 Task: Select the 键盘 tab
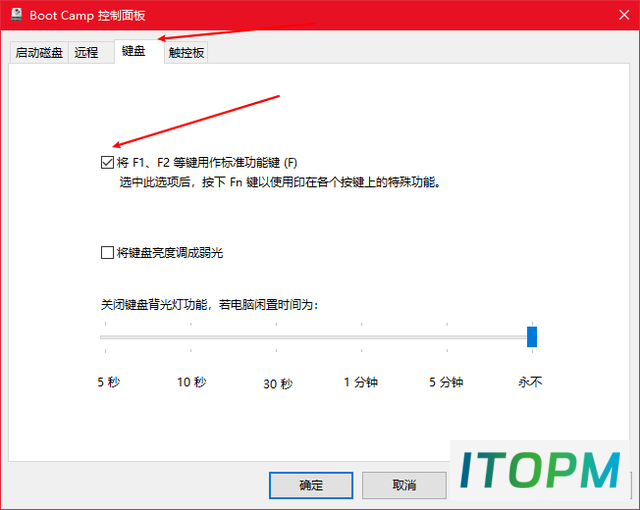pyautogui.click(x=139, y=51)
